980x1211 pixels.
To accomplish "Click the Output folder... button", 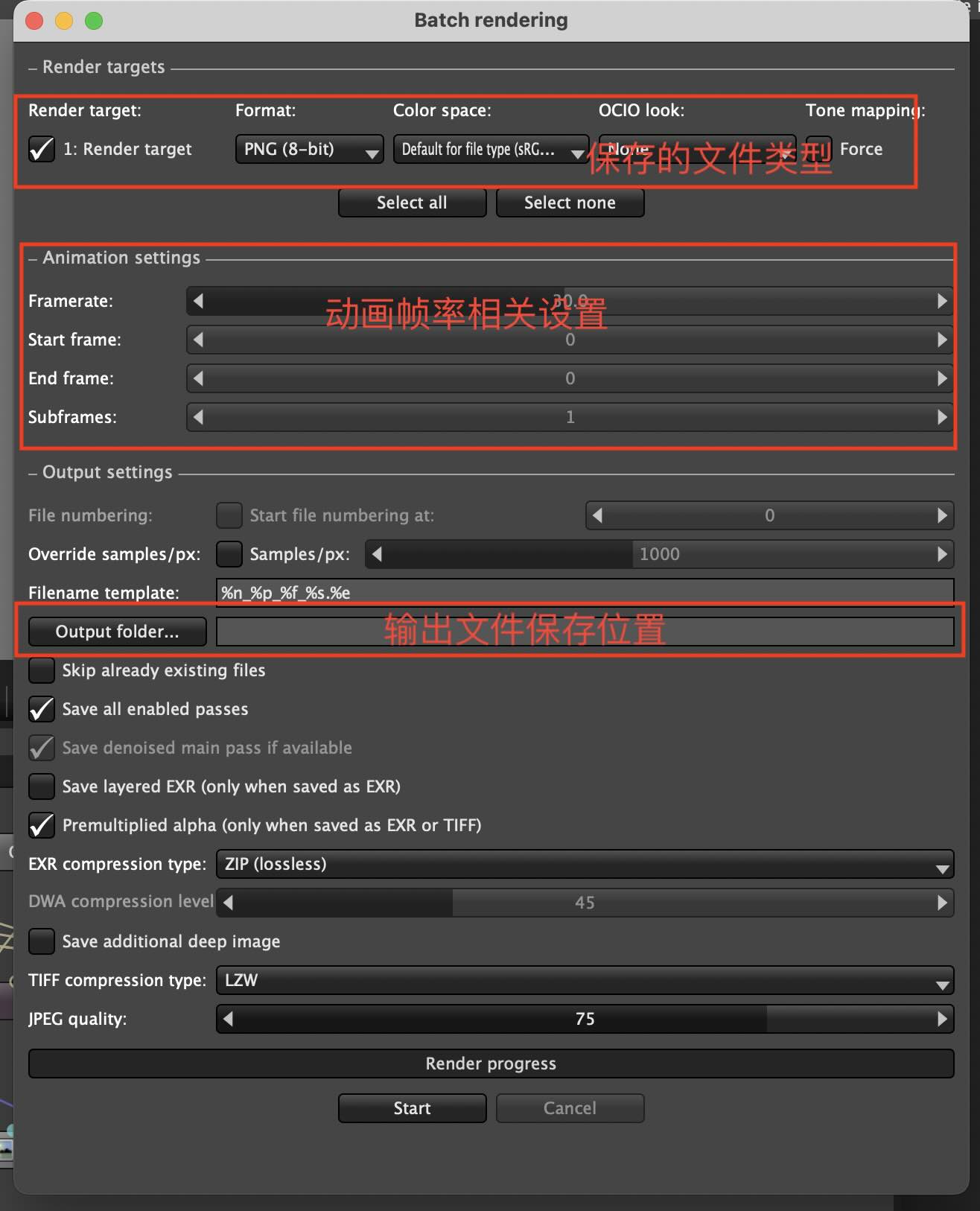I will pos(117,632).
